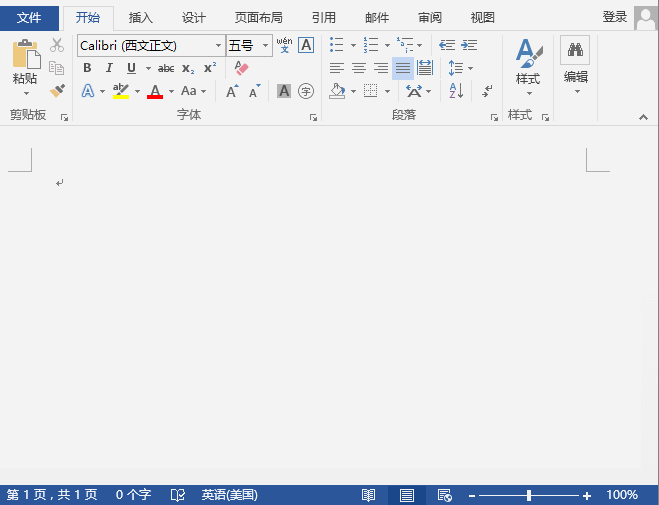Apply character shading icon
The width and height of the screenshot is (659, 505).
(284, 91)
